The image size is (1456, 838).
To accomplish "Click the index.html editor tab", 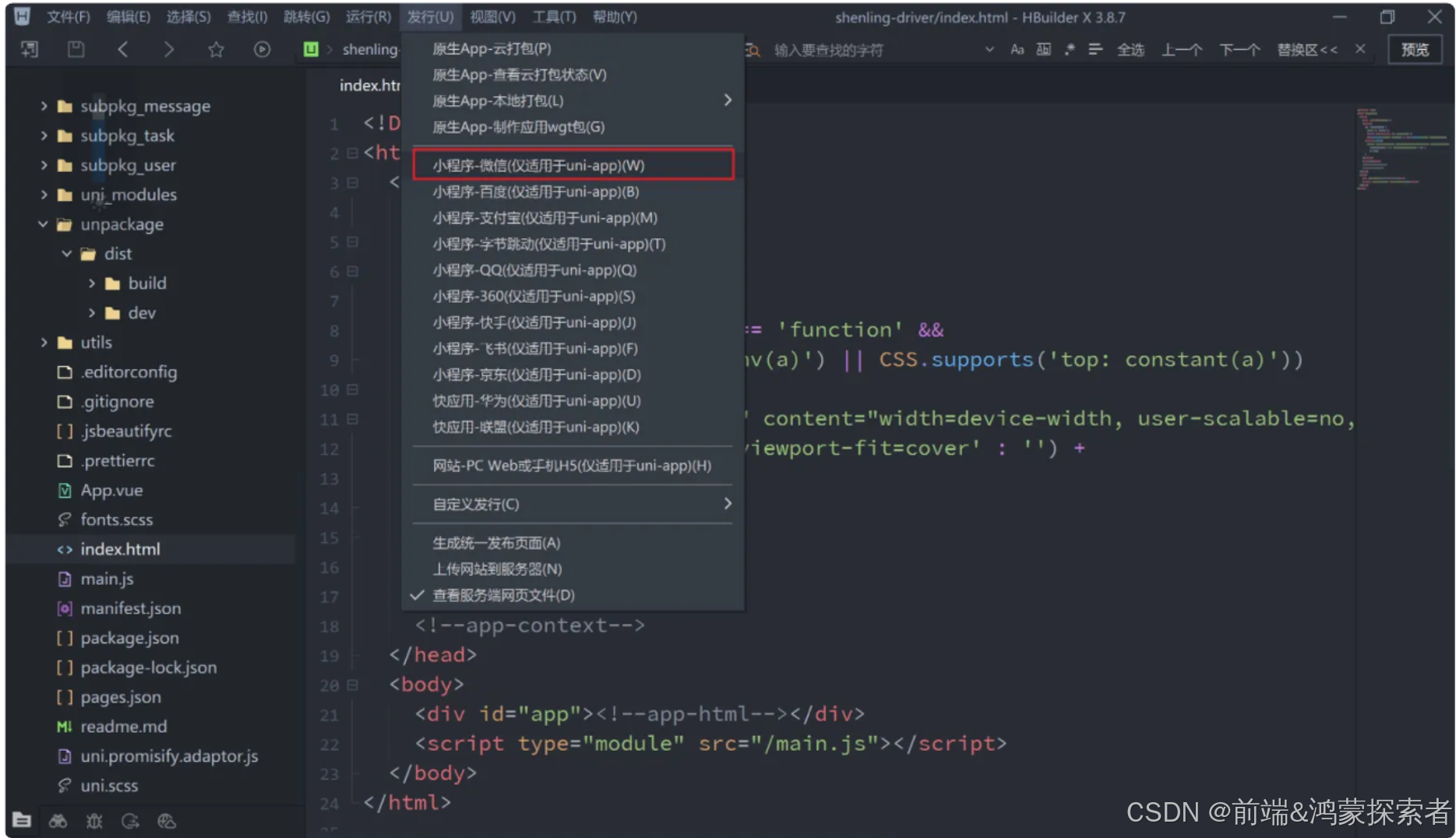I will click(x=370, y=86).
